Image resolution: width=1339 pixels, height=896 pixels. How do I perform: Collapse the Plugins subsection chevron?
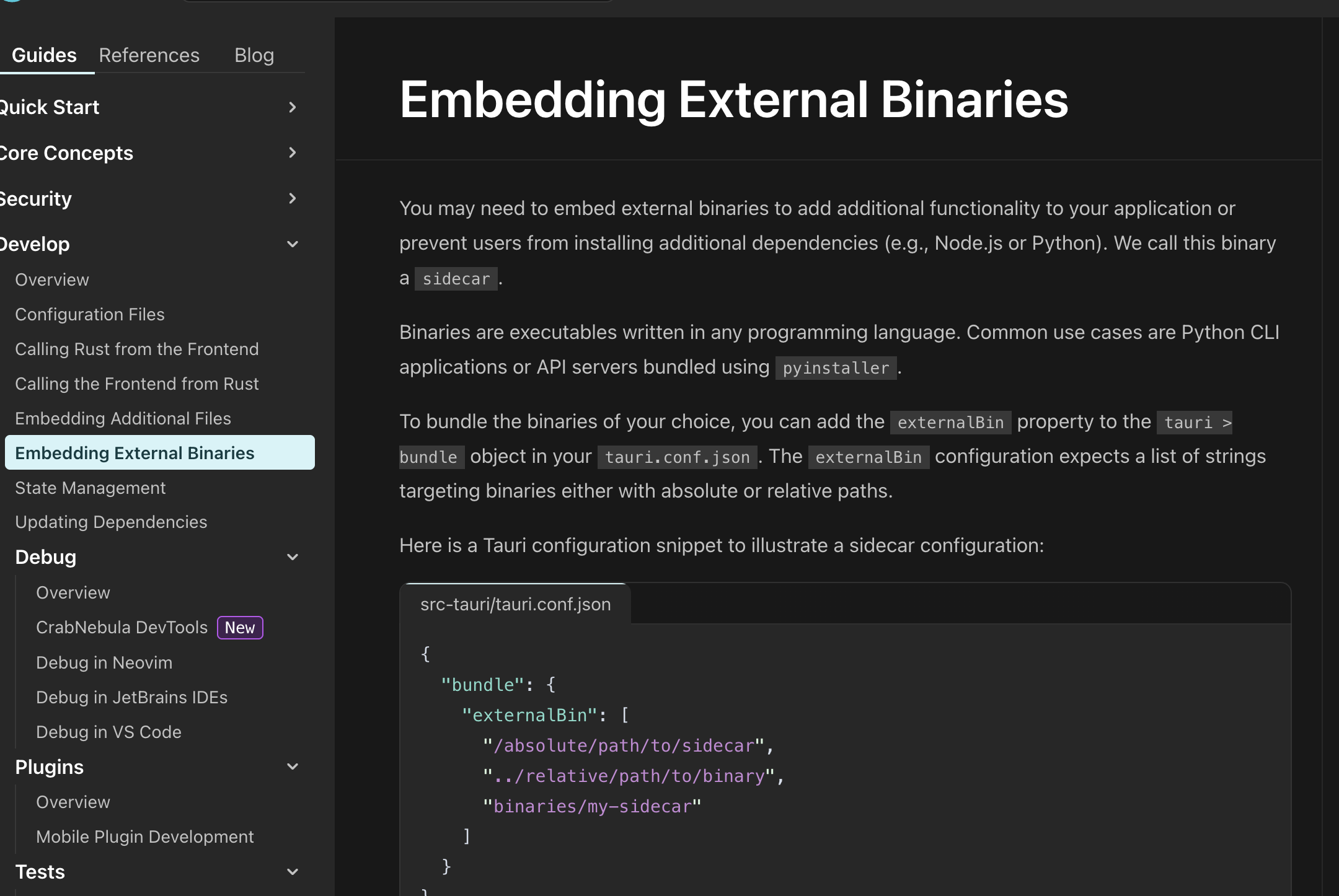[x=293, y=766]
